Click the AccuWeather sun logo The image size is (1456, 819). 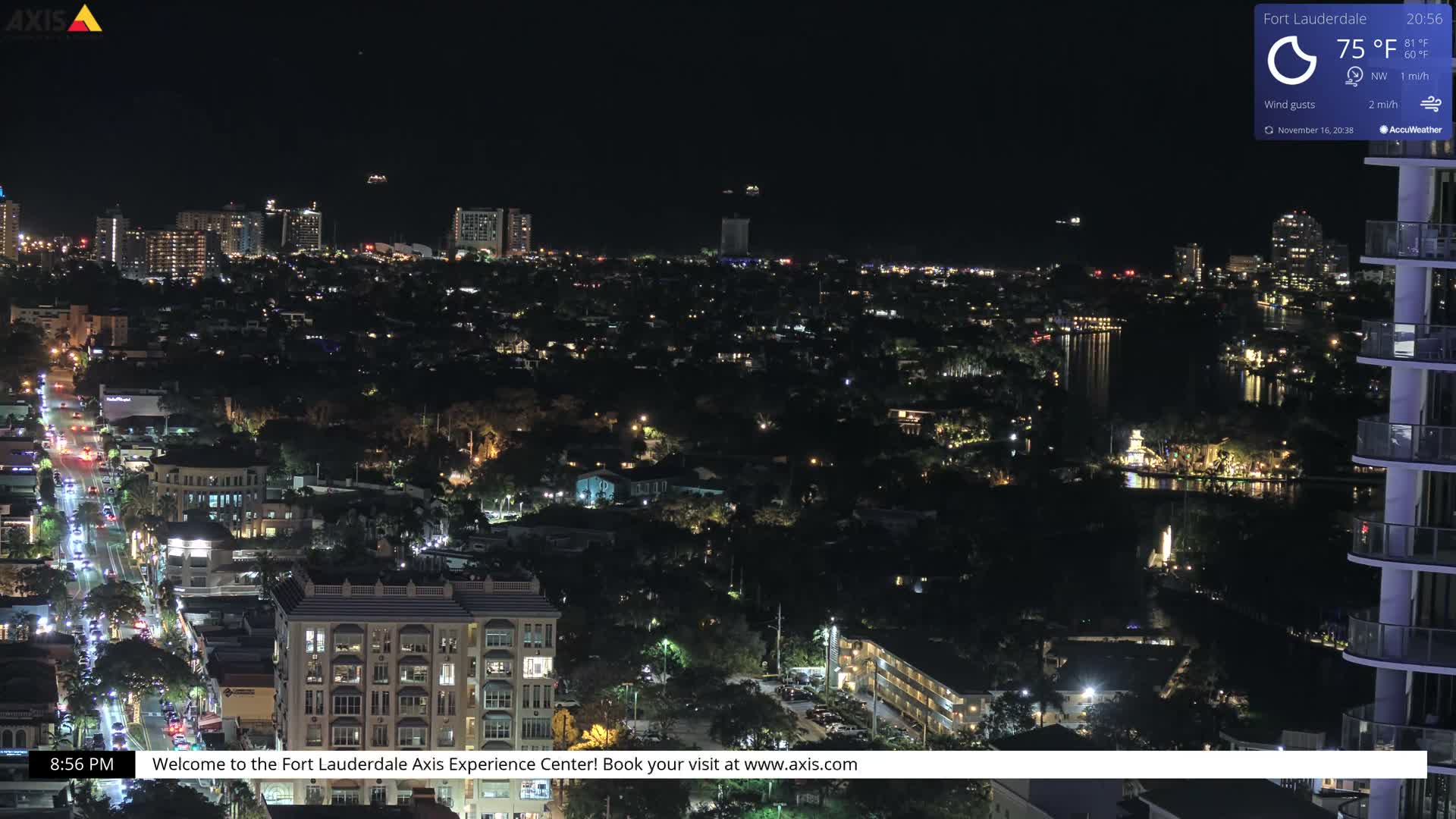1384,129
